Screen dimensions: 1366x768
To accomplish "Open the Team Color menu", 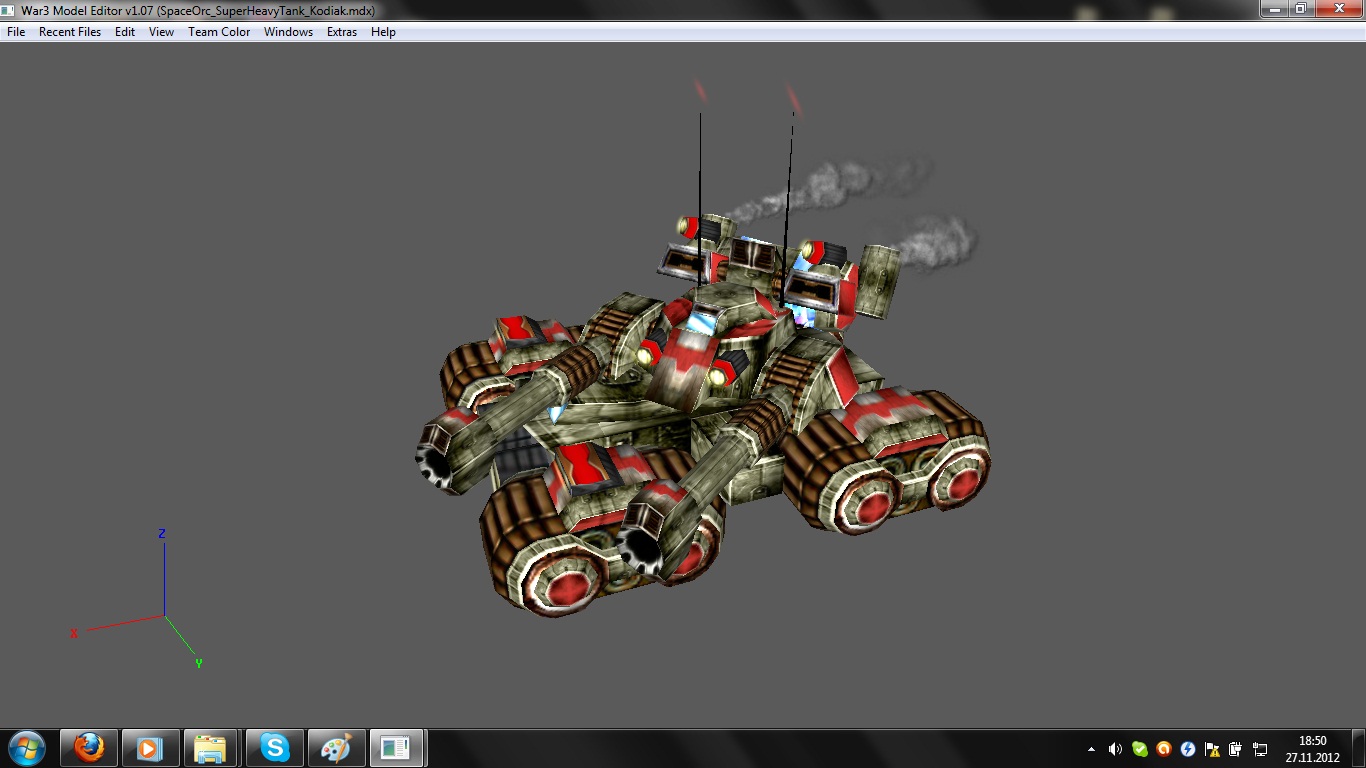I will [x=219, y=32].
